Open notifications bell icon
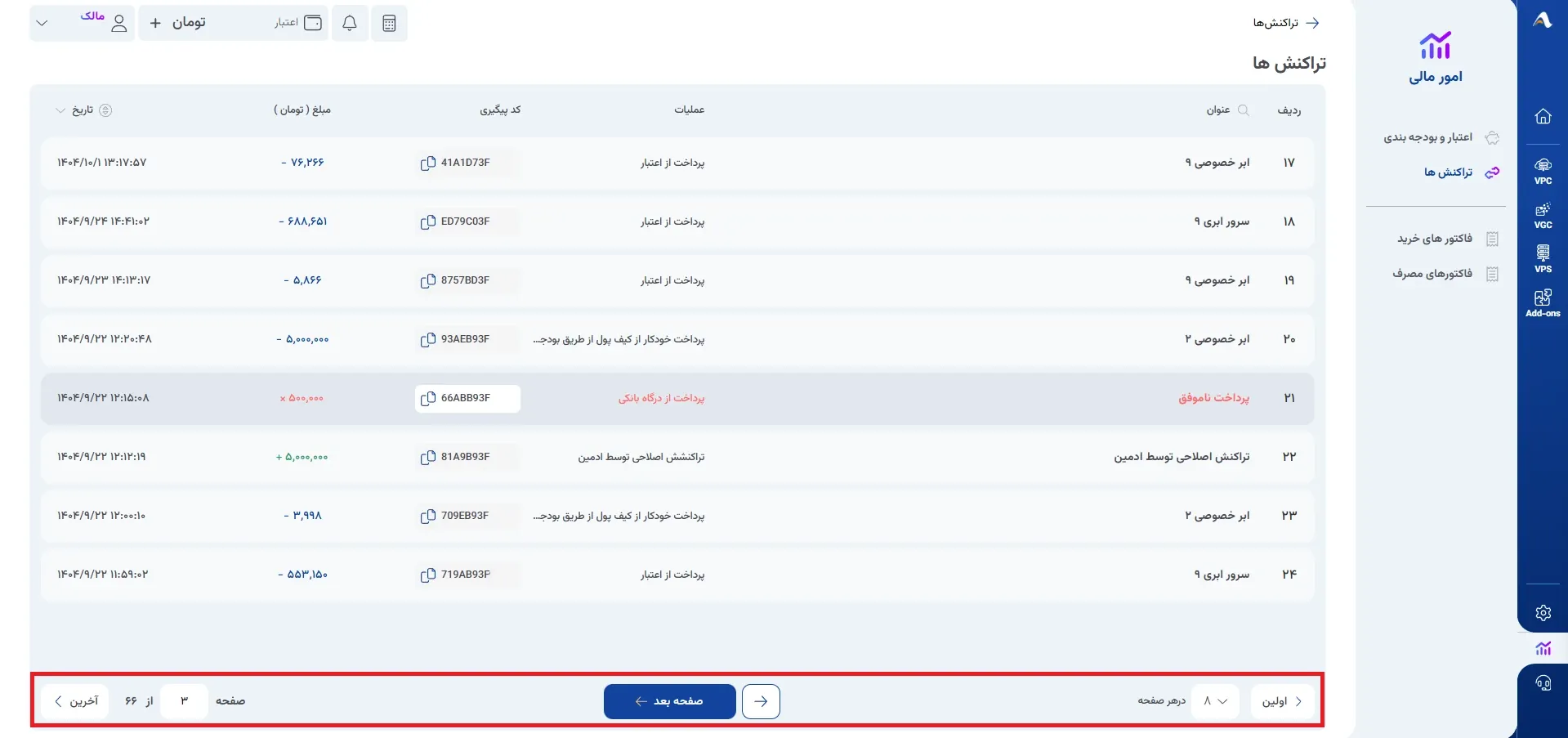 [x=350, y=23]
